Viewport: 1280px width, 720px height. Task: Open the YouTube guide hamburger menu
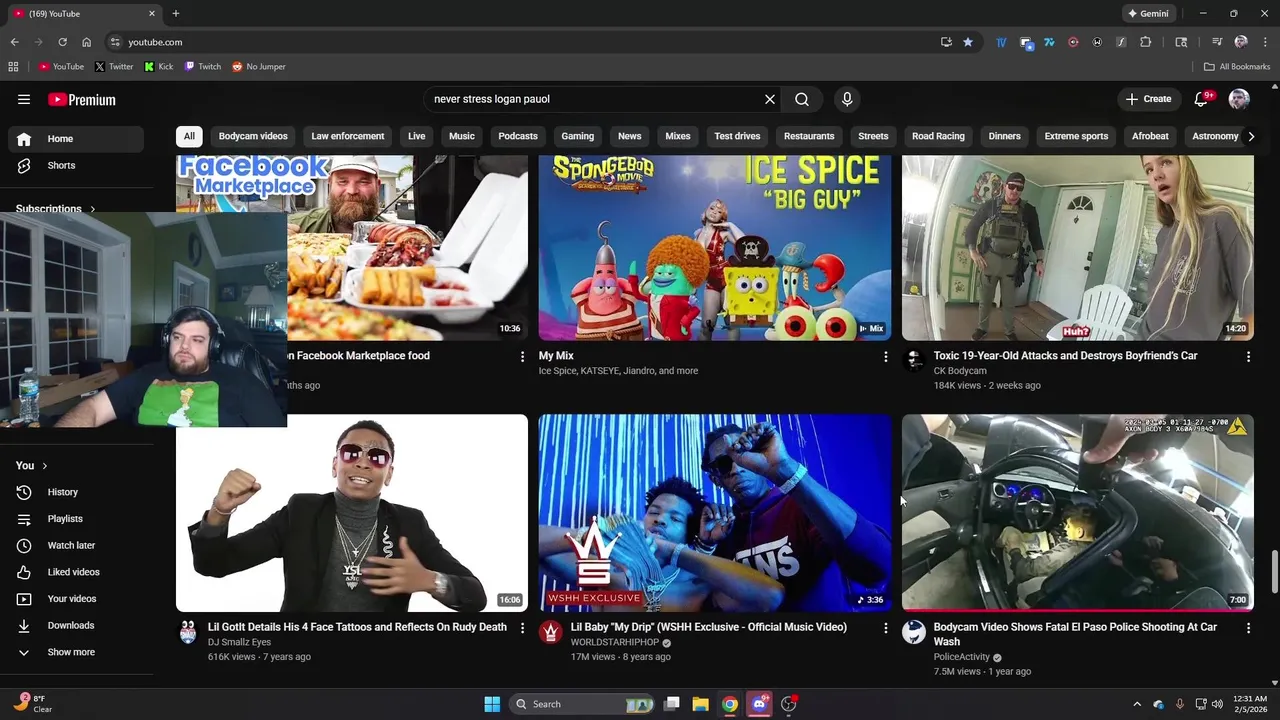pos(24,99)
